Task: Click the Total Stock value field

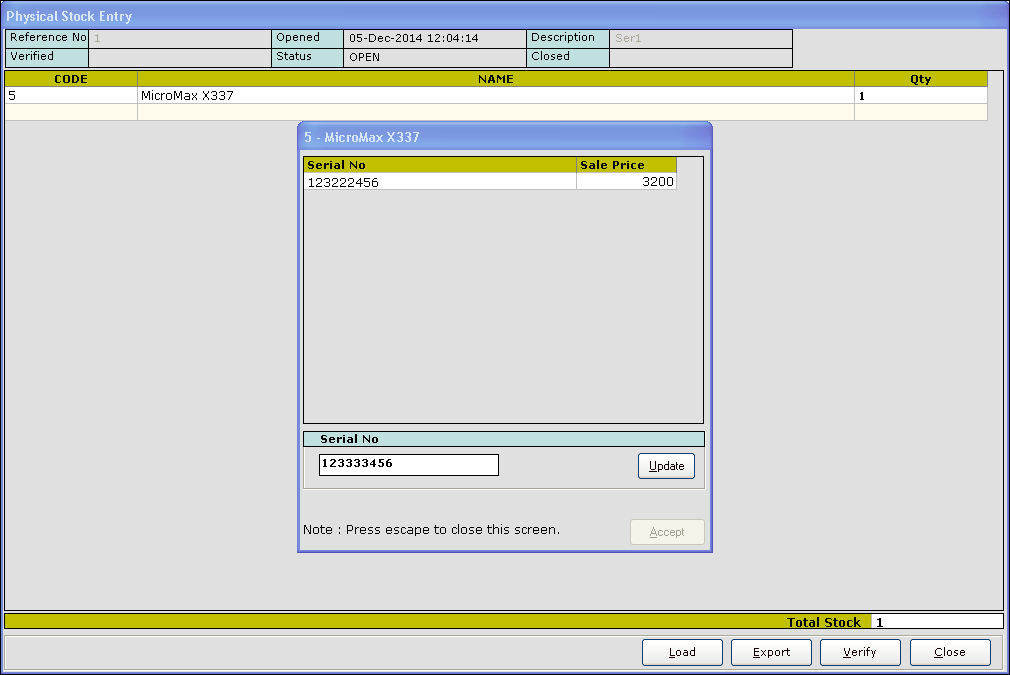Action: tap(937, 622)
